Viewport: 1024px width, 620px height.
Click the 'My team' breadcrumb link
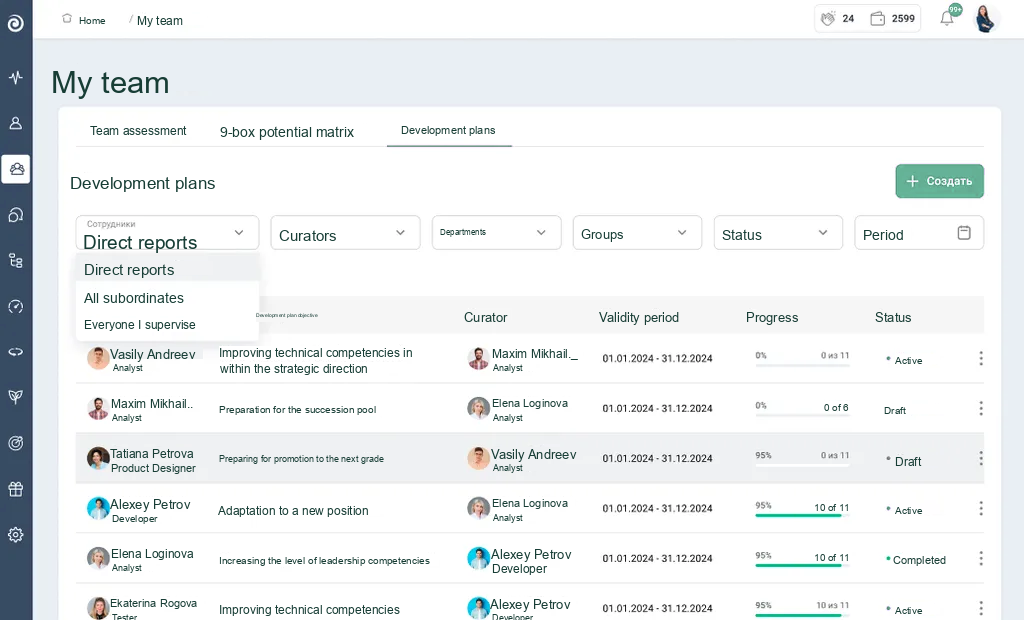click(x=160, y=21)
